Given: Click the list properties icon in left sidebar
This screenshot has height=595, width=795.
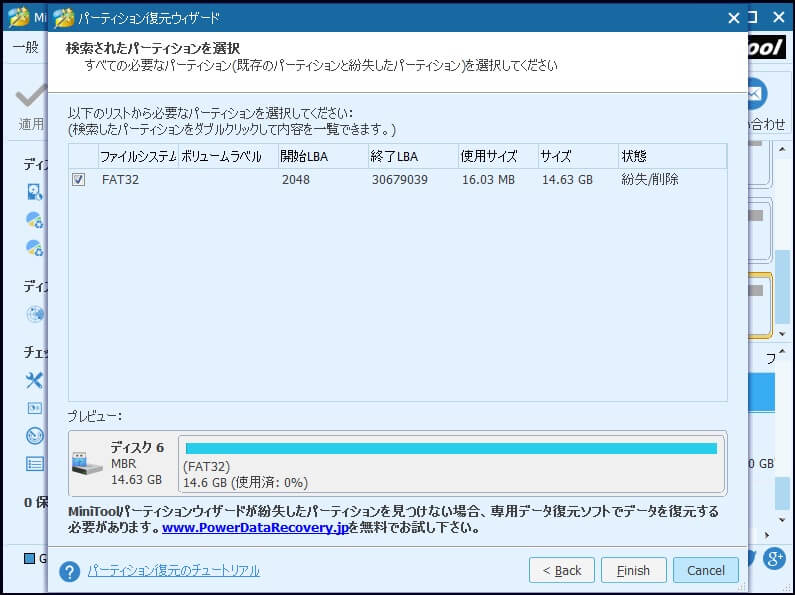Looking at the screenshot, I should coord(35,463).
